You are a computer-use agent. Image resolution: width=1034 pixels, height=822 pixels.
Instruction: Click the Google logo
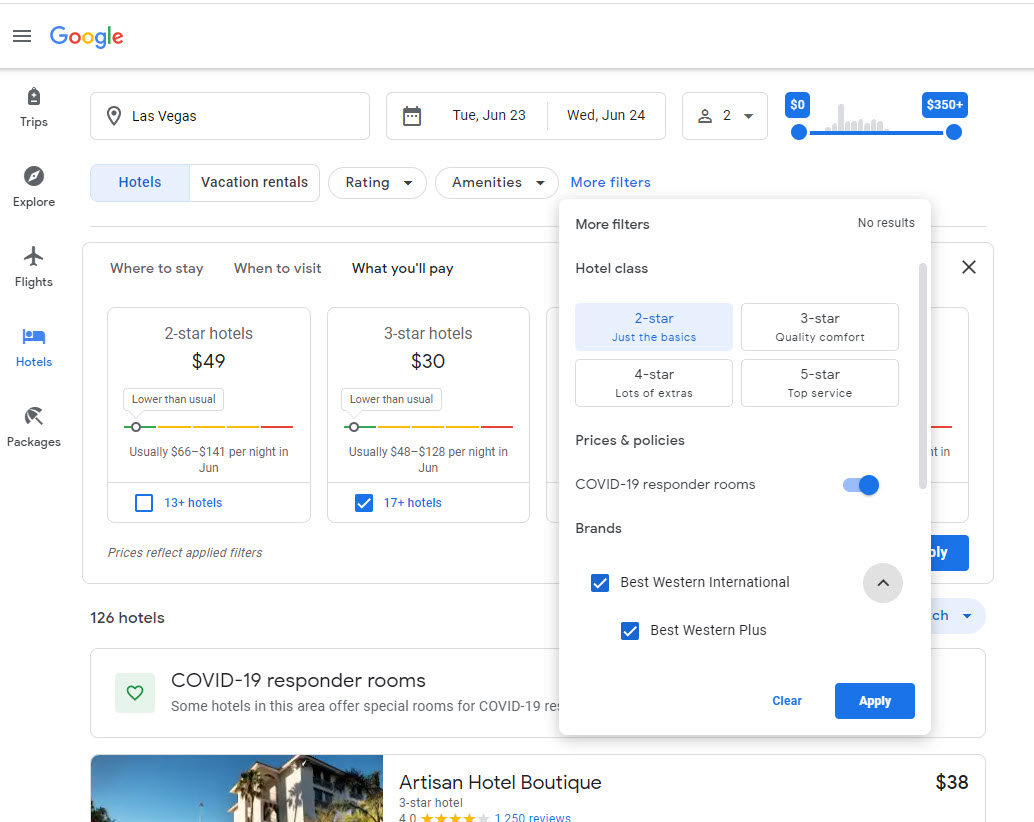[87, 36]
